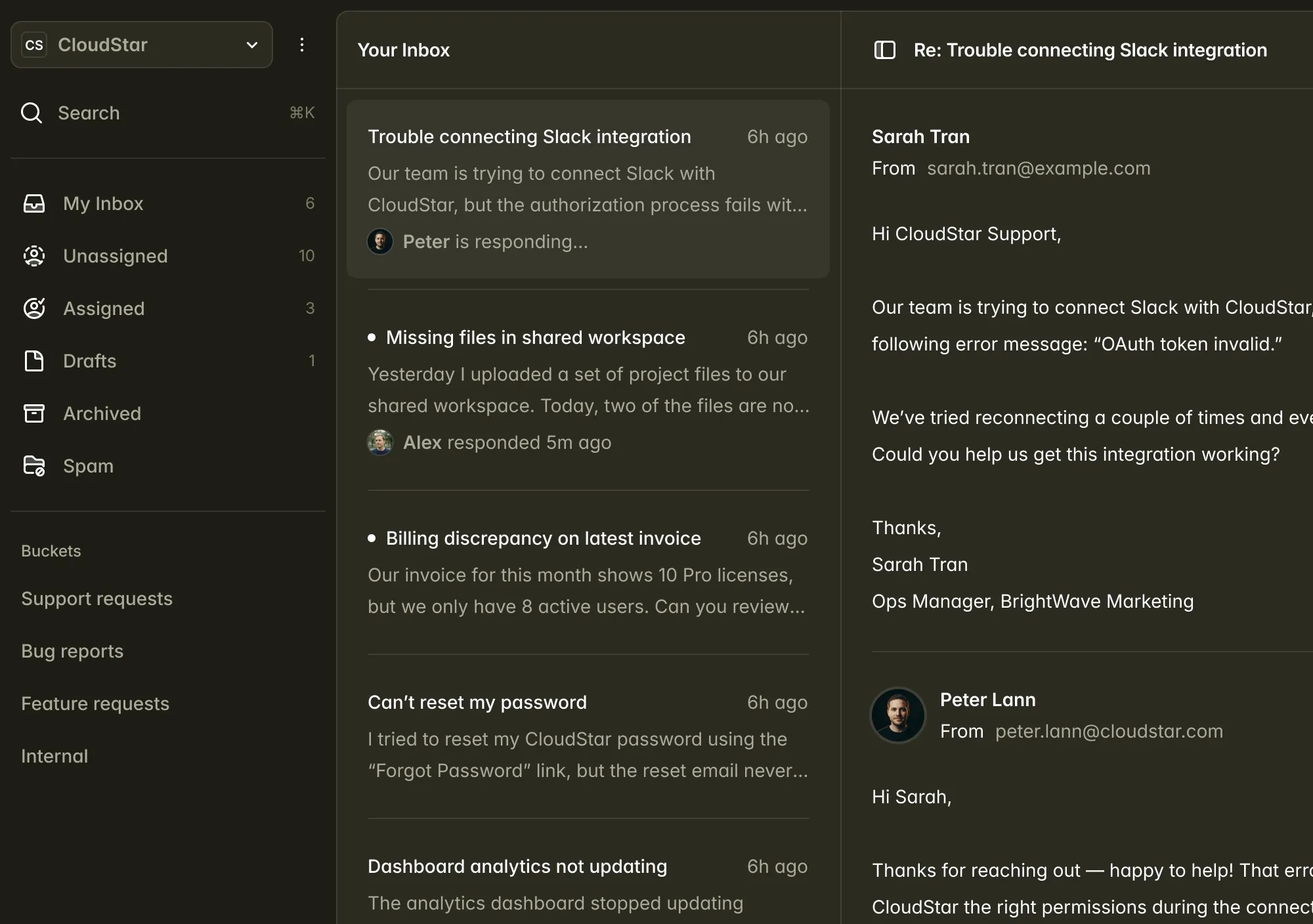Viewport: 1313px width, 924px height.
Task: Open the Drafts folder
Action: pos(89,361)
